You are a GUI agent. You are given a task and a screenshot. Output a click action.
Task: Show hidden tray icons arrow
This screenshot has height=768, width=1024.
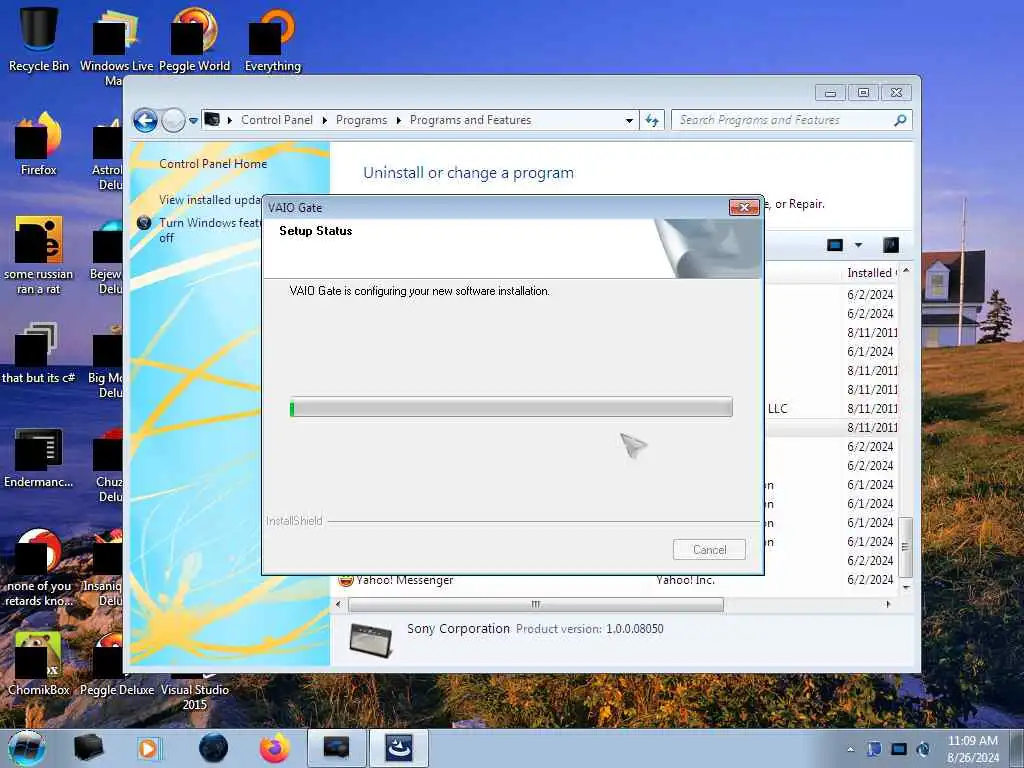pyautogui.click(x=850, y=750)
